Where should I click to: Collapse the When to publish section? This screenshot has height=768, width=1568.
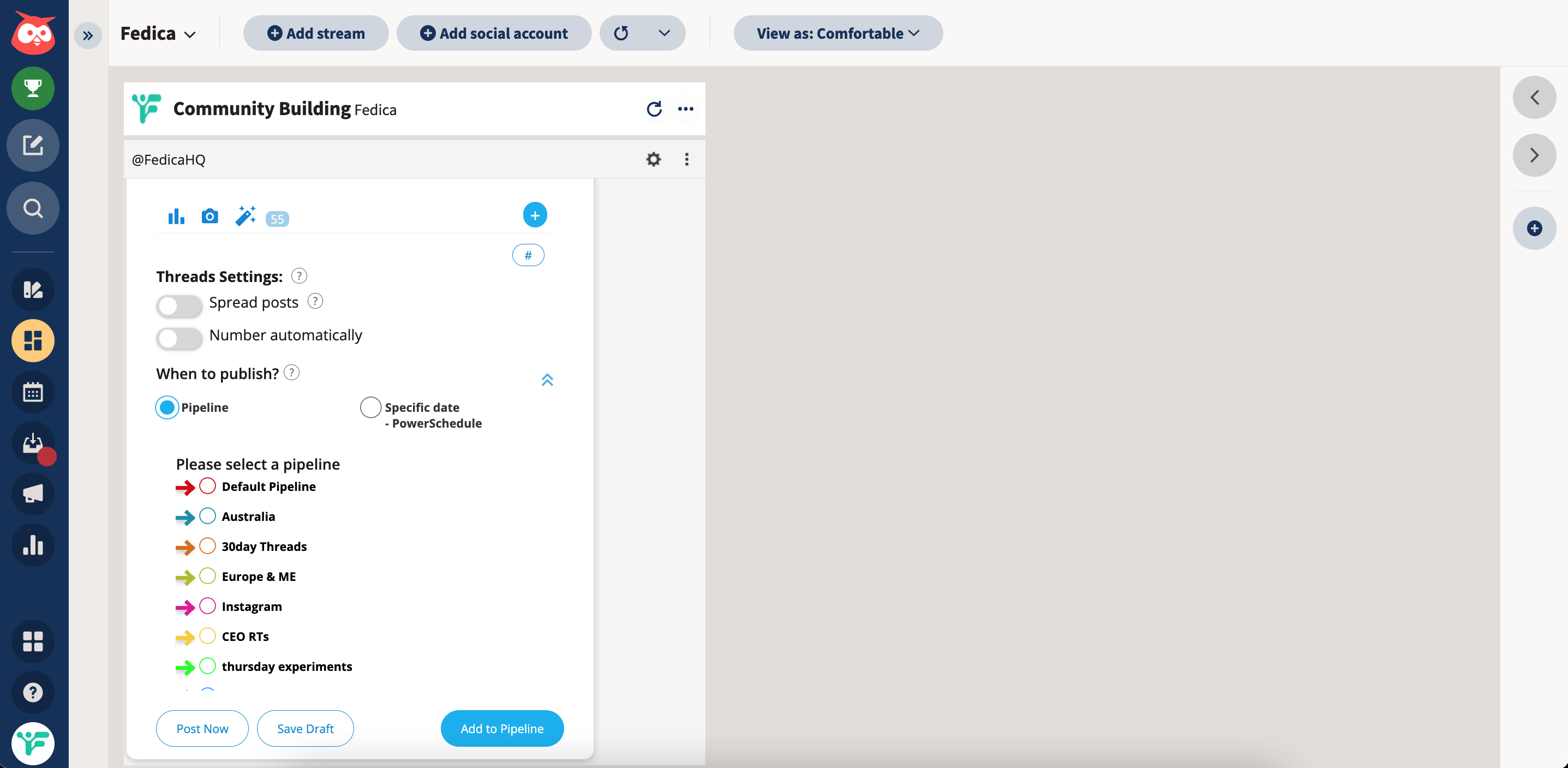coord(547,380)
